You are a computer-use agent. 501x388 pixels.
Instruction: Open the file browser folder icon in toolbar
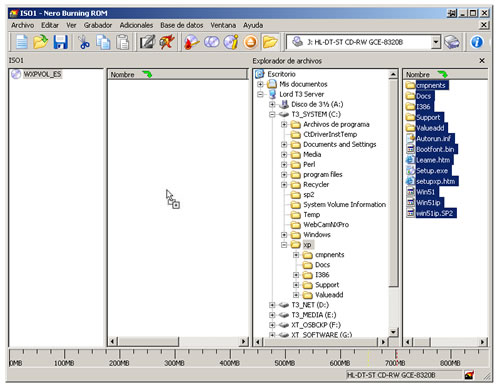tap(270, 42)
